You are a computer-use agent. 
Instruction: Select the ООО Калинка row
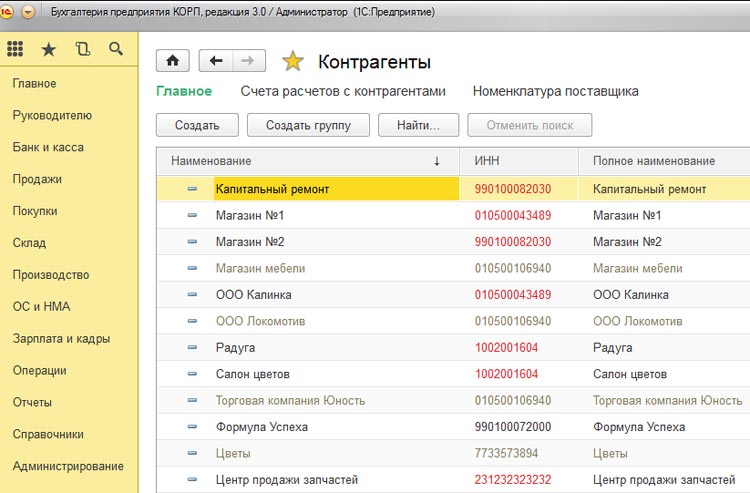255,295
